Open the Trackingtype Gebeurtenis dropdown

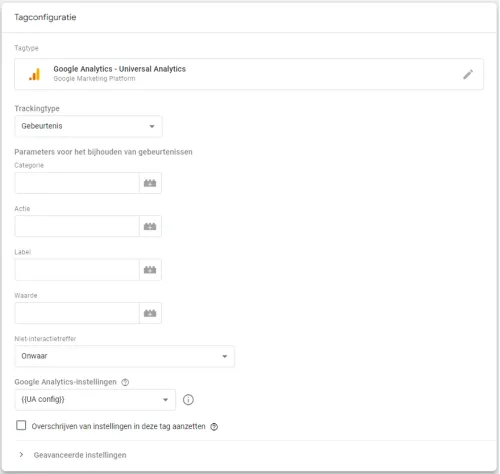tap(88, 126)
